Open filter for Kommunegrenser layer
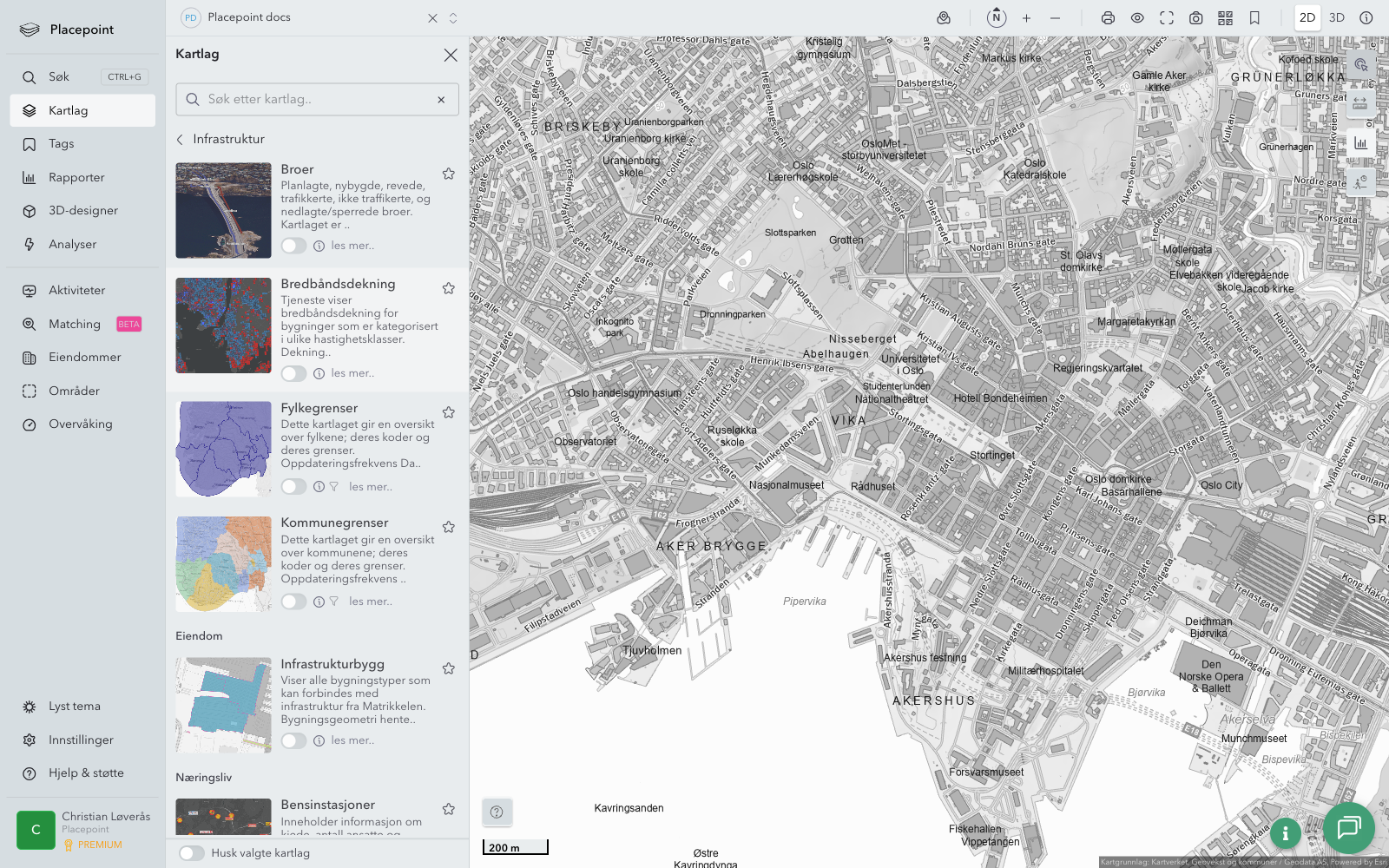1389x868 pixels. [334, 602]
